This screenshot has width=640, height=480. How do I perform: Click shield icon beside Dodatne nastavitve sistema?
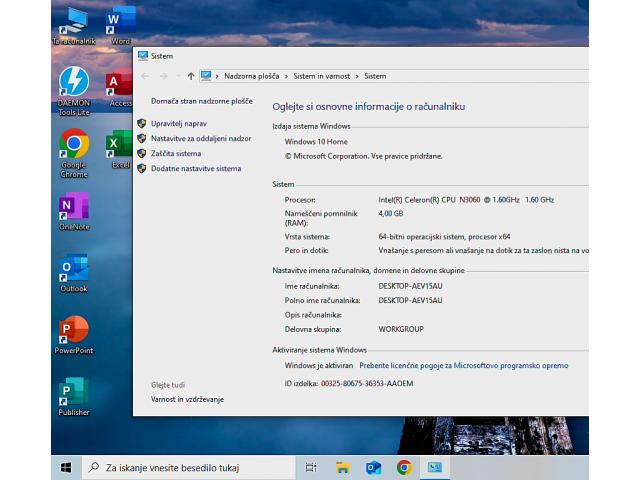[x=142, y=168]
